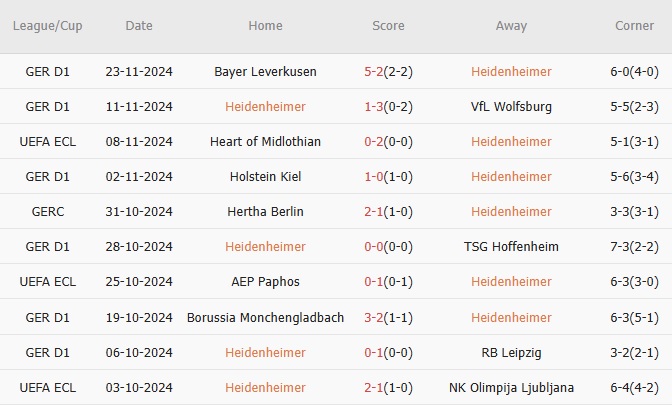The width and height of the screenshot is (672, 406).
Task: Click the 3-2(1-1) match score
Action: 388,317
